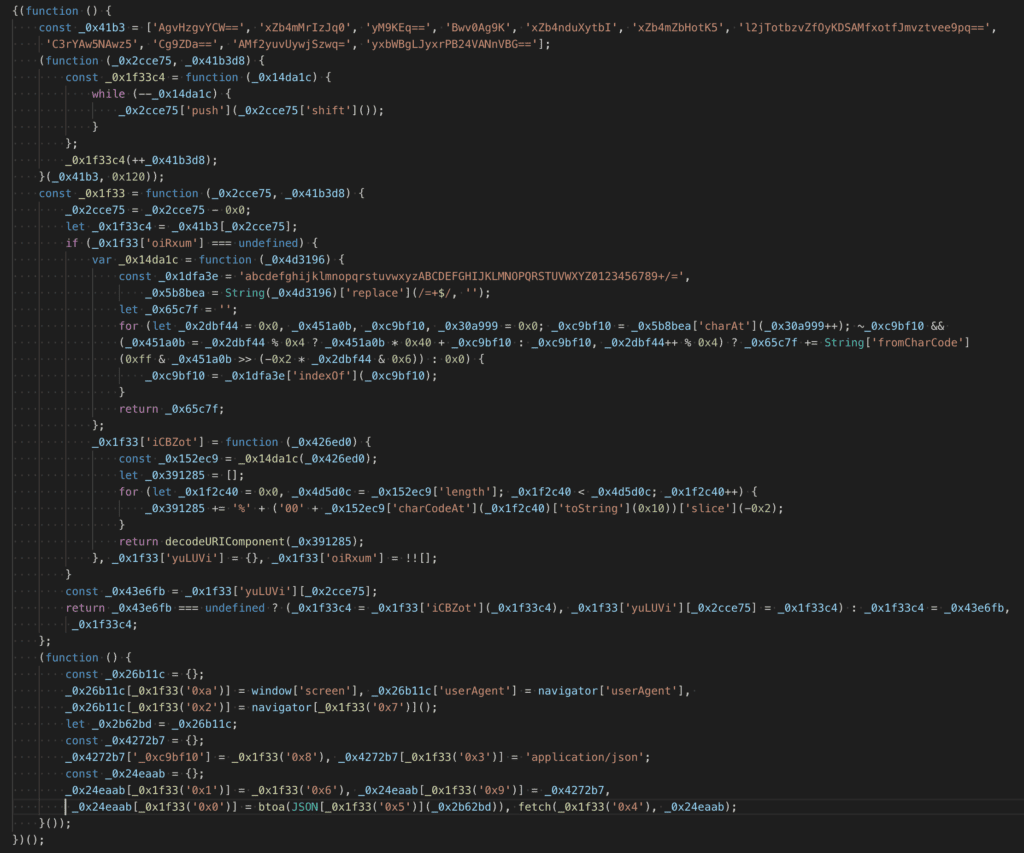The image size is (1024, 853).
Task: Click the '0x2' argument of _0x1f33
Action: click(208, 707)
